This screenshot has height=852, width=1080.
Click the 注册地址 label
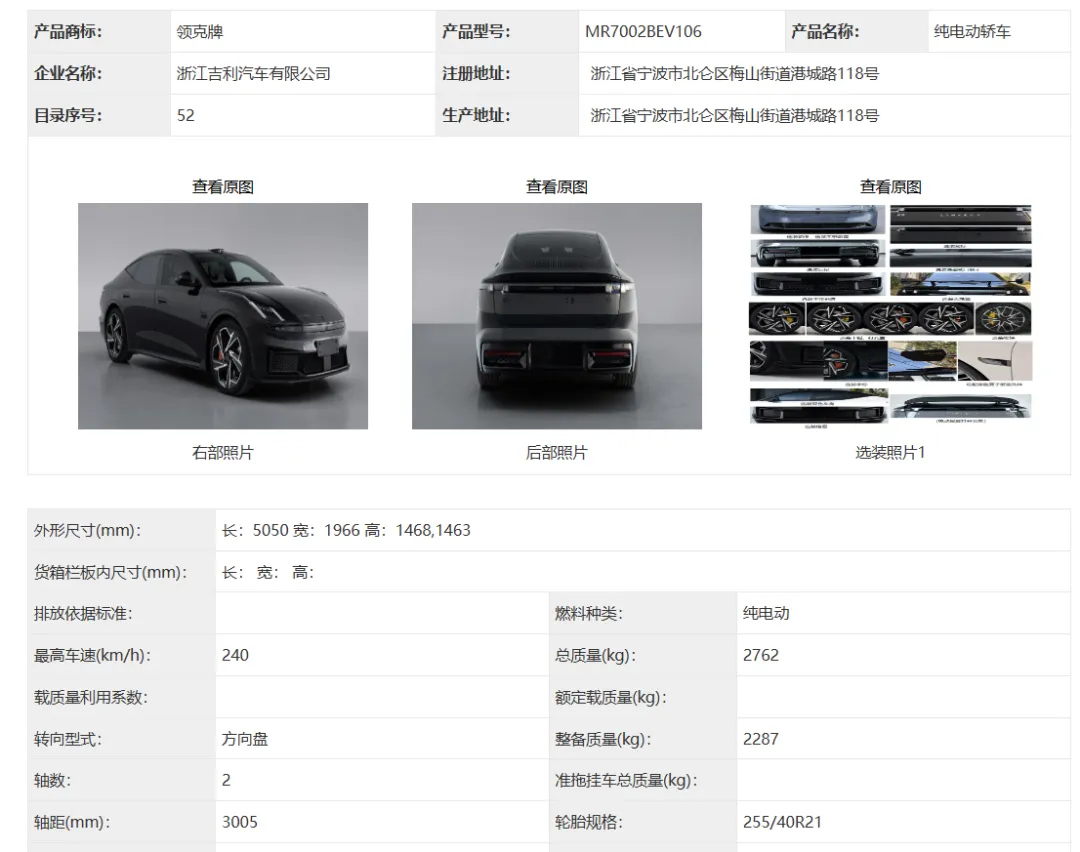(476, 74)
